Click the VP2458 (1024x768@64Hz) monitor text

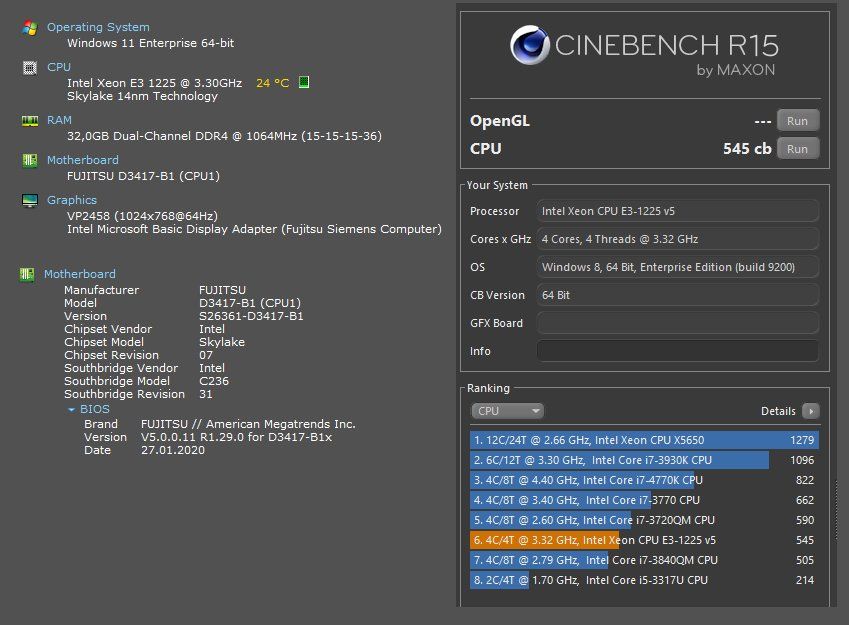tap(142, 216)
